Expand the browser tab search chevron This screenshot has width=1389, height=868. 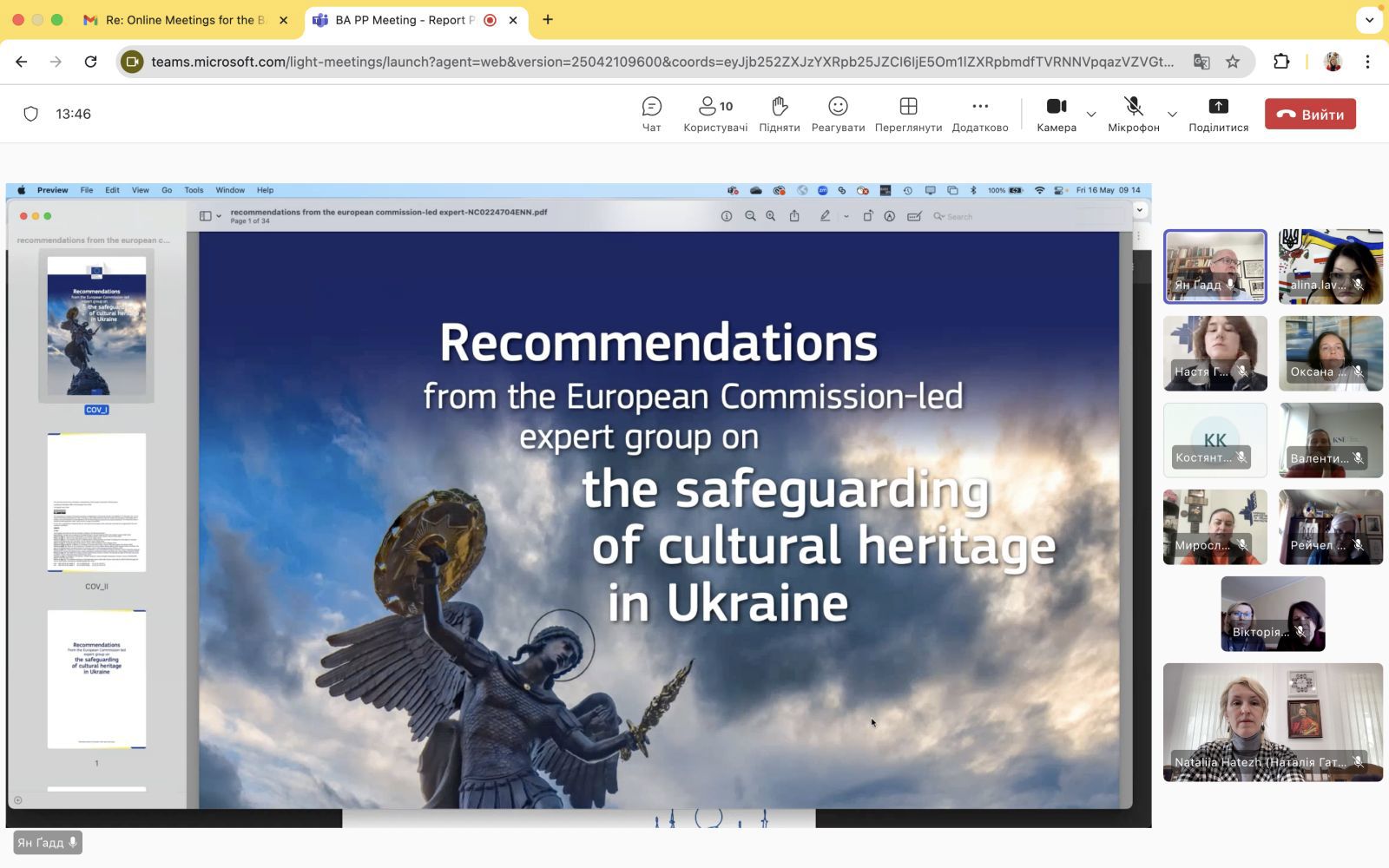1369,20
